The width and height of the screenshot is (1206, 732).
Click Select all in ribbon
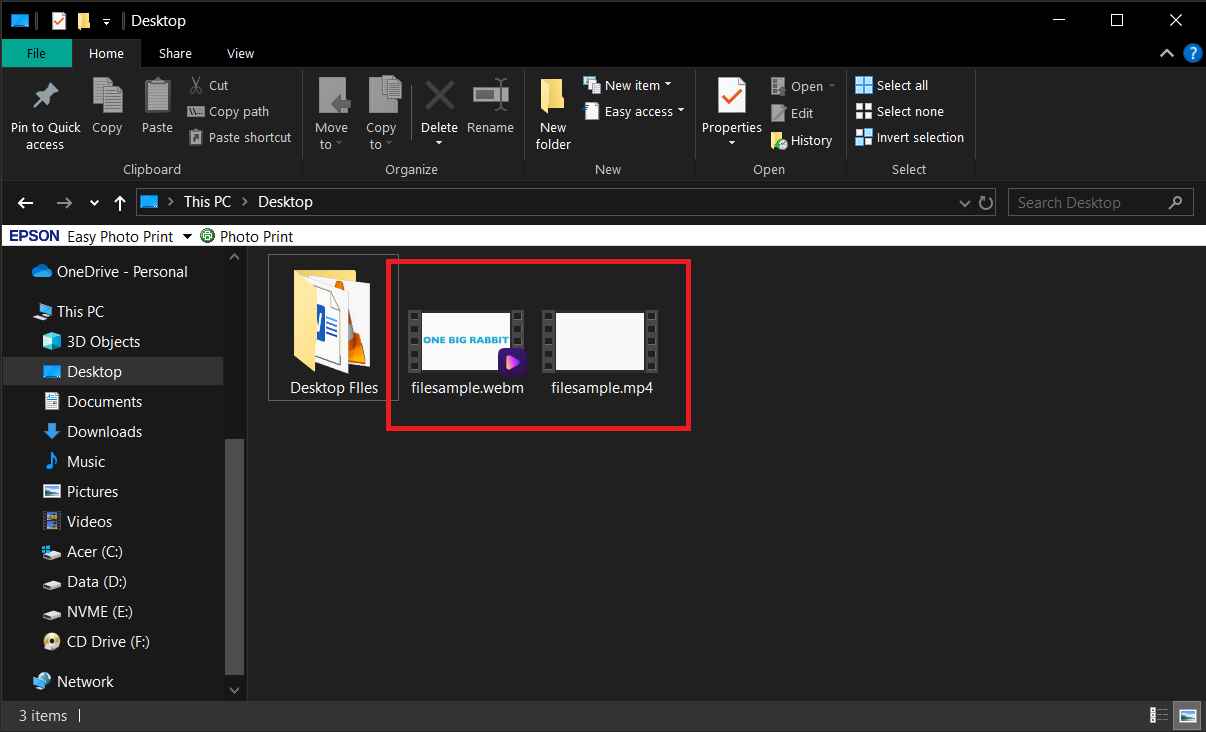click(892, 86)
